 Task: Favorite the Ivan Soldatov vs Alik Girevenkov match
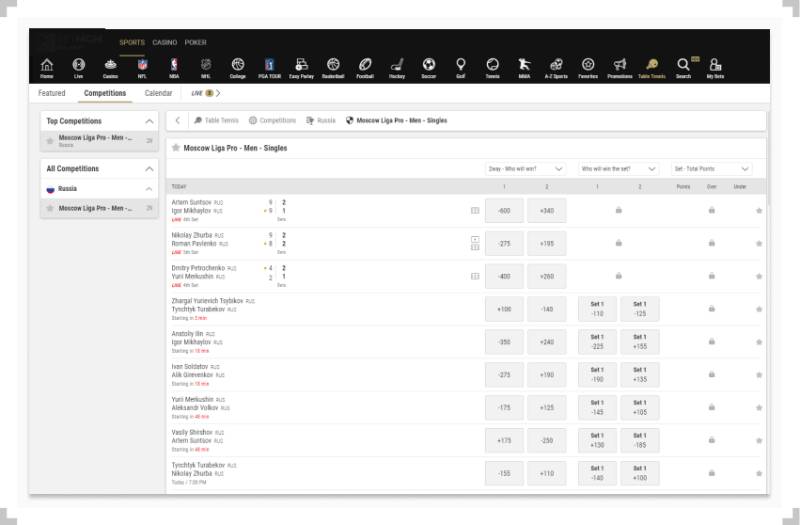[x=759, y=374]
